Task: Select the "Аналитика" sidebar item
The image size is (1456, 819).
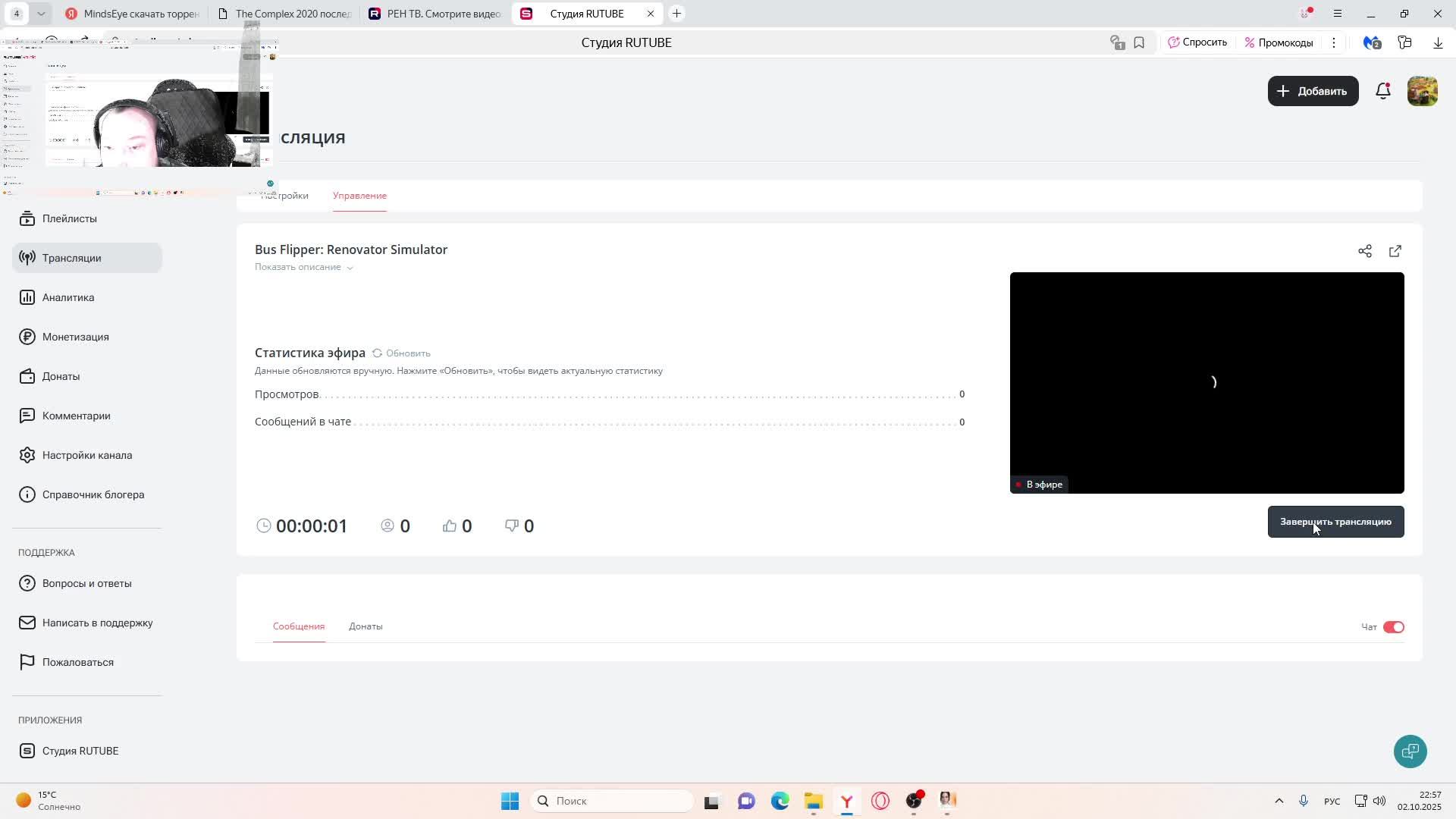Action: click(68, 297)
